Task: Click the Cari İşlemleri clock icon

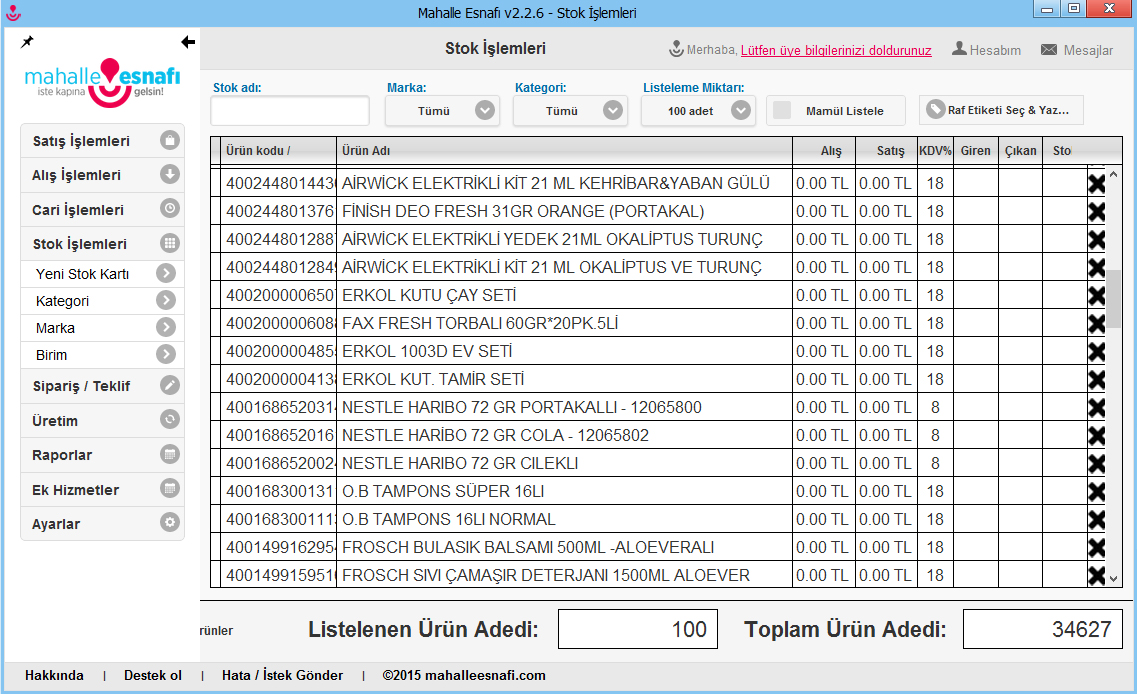Action: [x=170, y=209]
